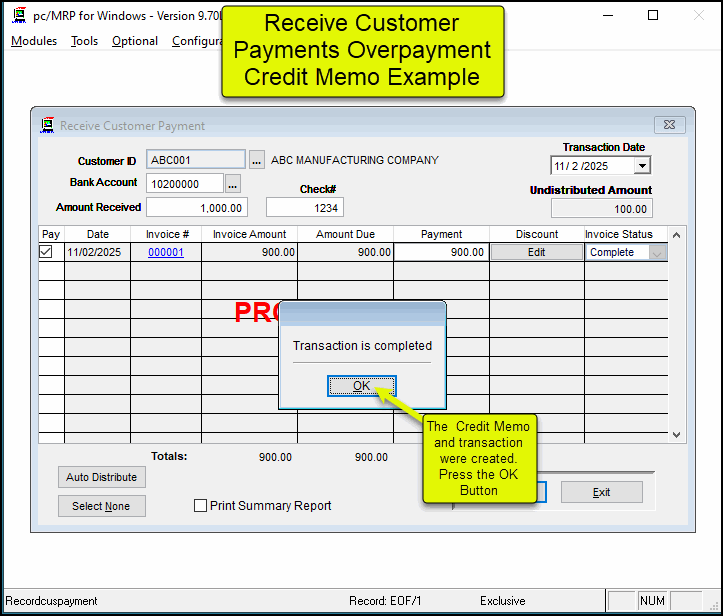723x616 pixels.
Task: Click the Amount Received input field
Action: tap(197, 208)
